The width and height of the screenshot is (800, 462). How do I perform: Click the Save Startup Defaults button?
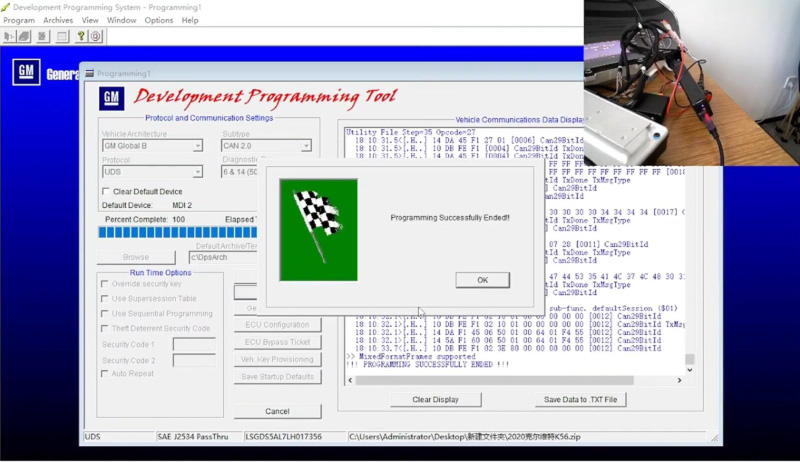pos(277,377)
